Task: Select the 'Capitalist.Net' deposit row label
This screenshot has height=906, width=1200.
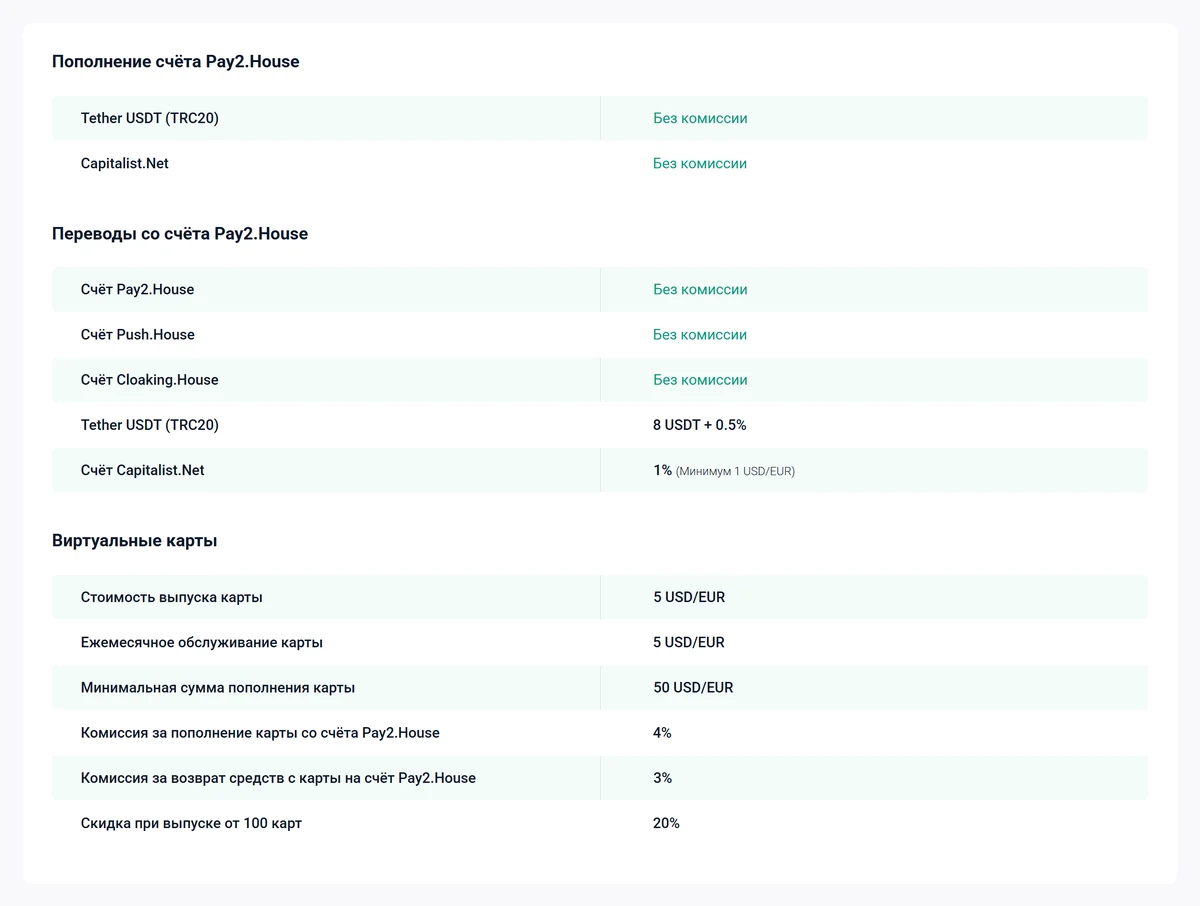Action: 125,163
